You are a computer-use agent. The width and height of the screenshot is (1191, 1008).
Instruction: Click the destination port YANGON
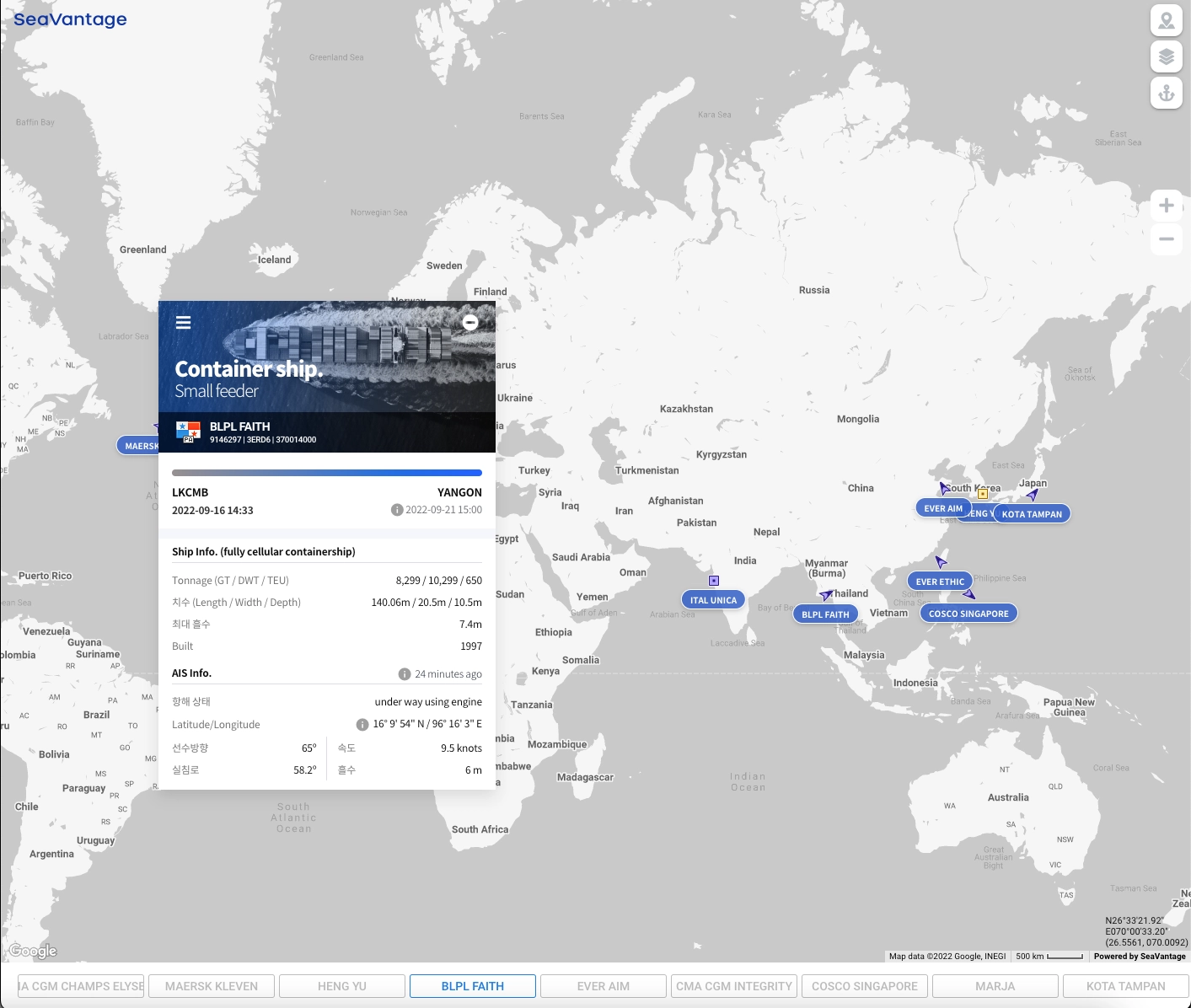(x=459, y=492)
